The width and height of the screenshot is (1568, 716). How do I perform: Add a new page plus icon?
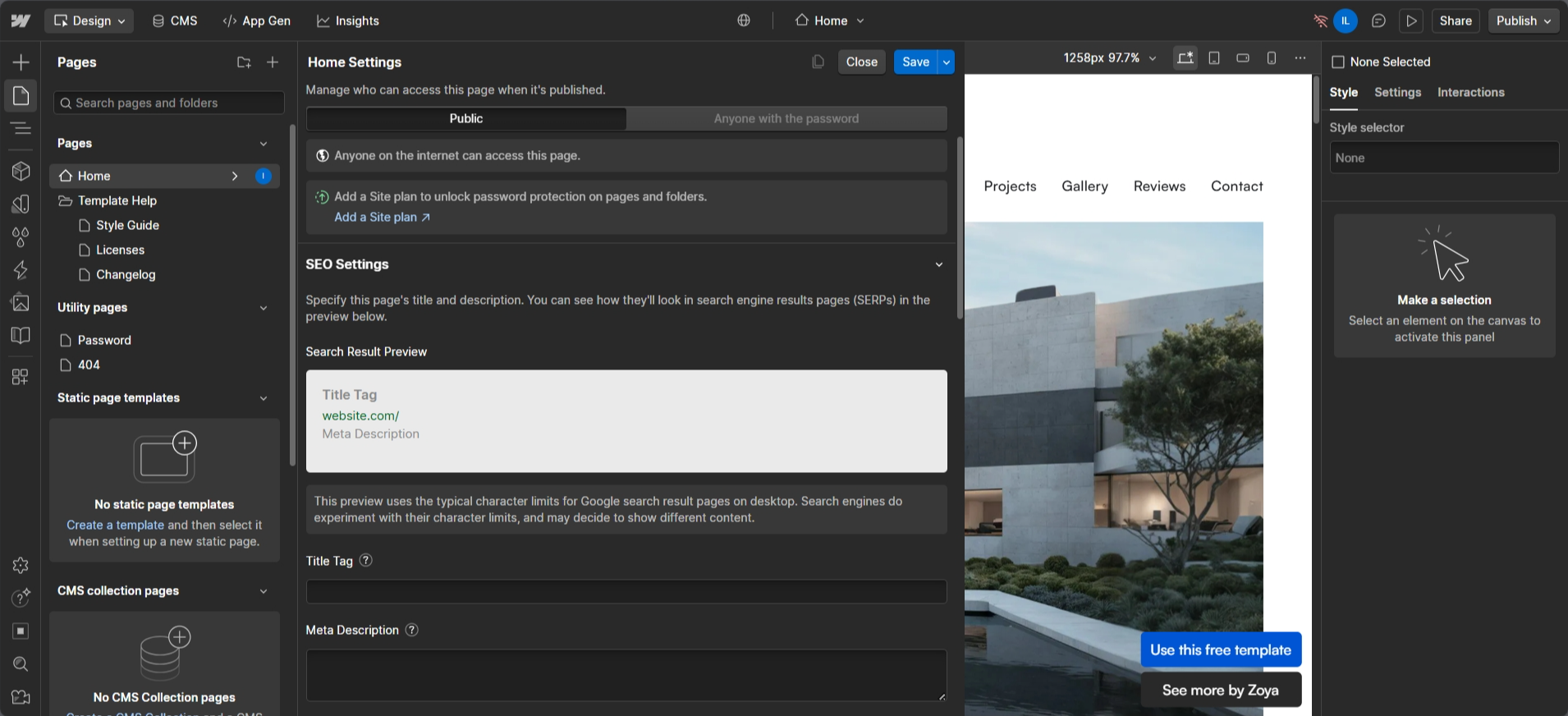coord(273,62)
